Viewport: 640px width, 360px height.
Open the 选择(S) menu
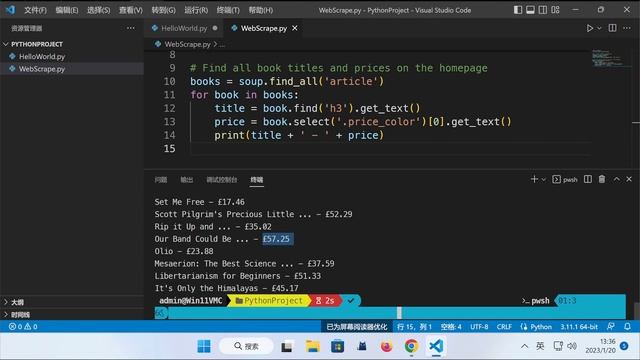(x=98, y=10)
